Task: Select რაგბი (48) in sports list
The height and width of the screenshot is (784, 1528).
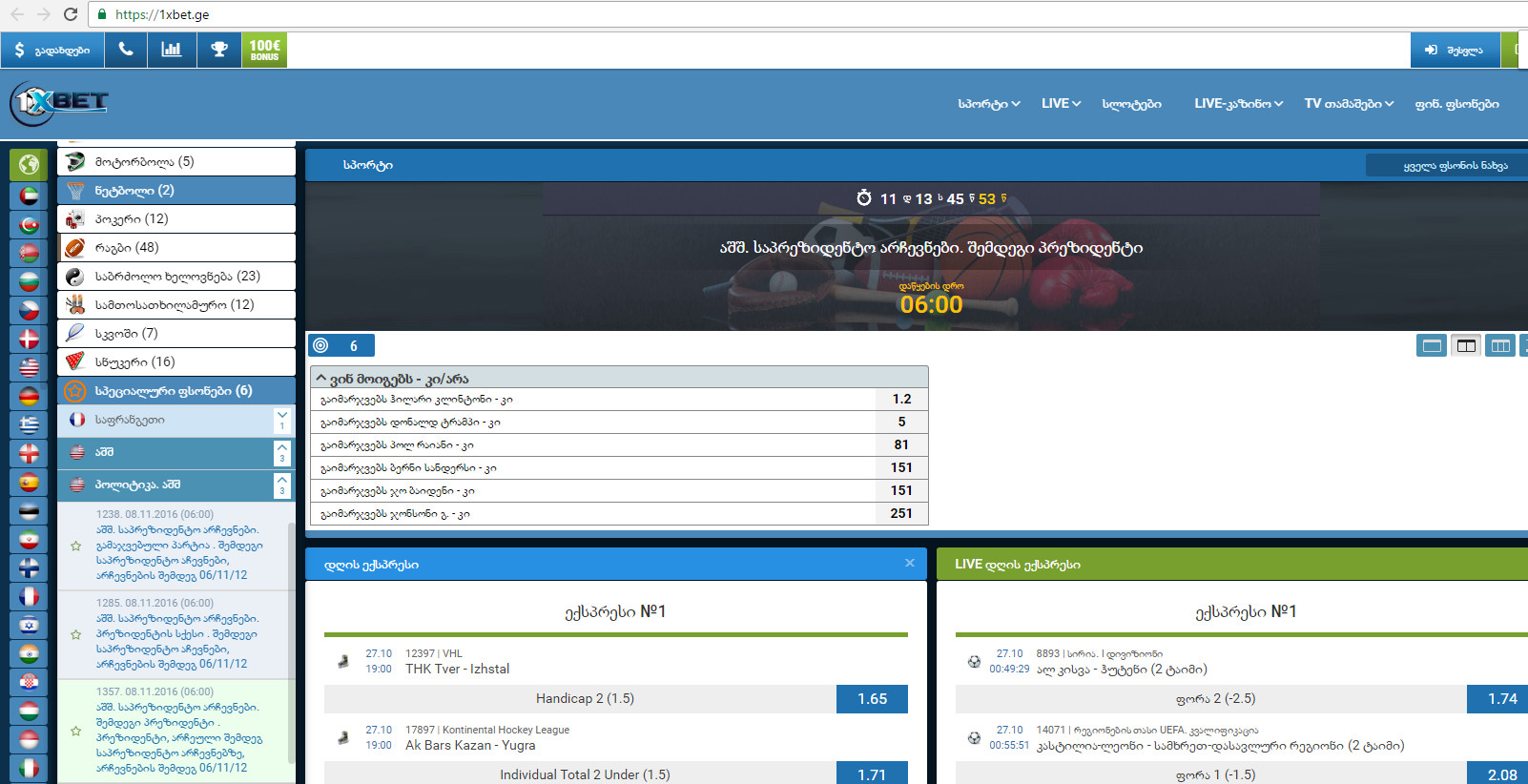Action: coord(176,248)
